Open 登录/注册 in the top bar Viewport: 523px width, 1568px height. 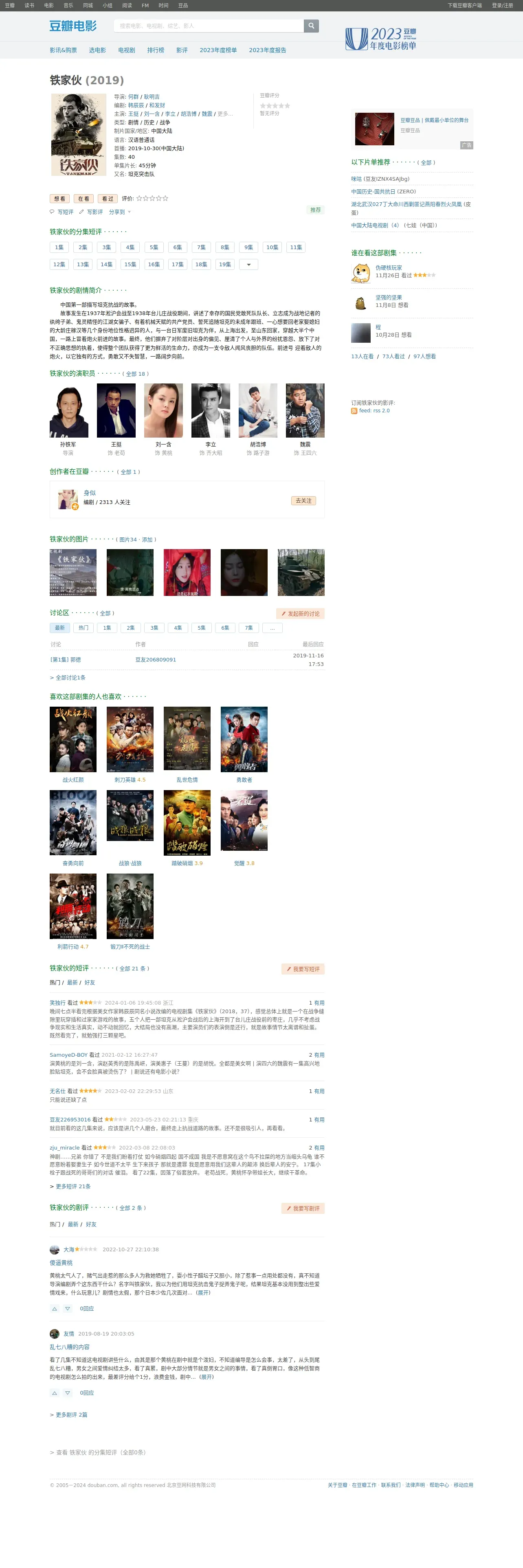pos(502,5)
